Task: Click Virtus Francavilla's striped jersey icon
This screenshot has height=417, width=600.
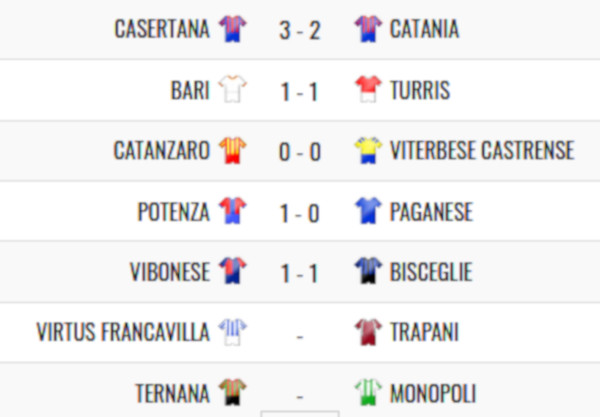Action: (x=232, y=331)
